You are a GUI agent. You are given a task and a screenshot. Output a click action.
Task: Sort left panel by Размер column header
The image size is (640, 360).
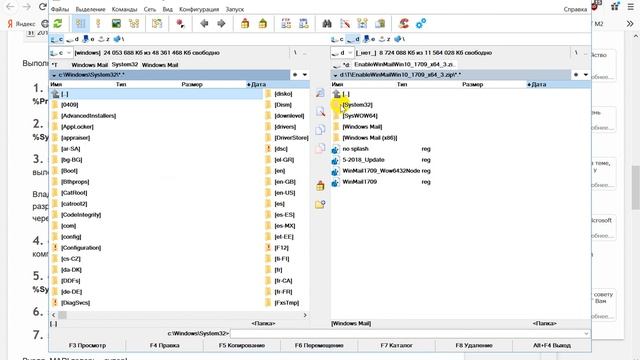(192, 84)
